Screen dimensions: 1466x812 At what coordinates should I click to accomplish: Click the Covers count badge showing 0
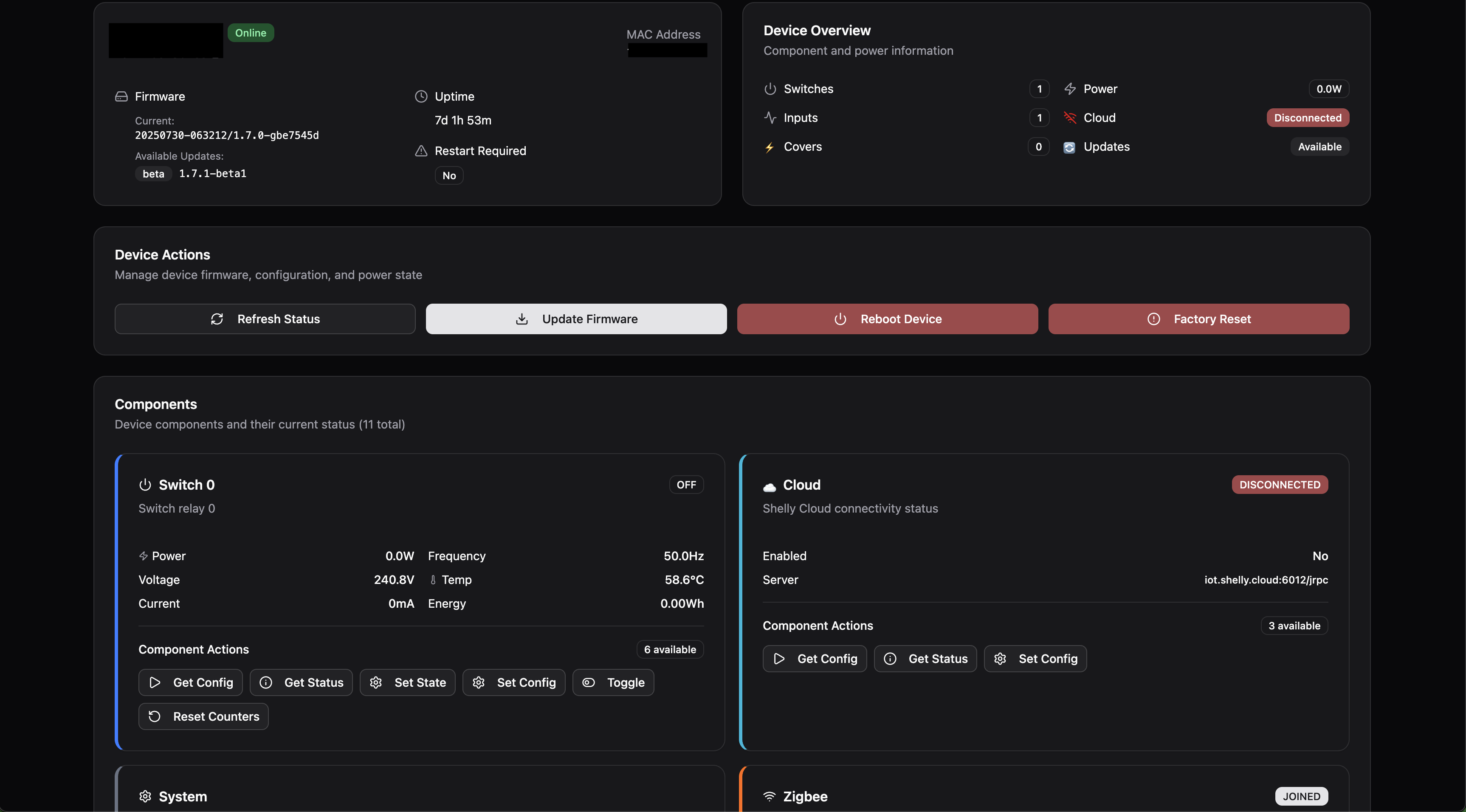coord(1039,147)
